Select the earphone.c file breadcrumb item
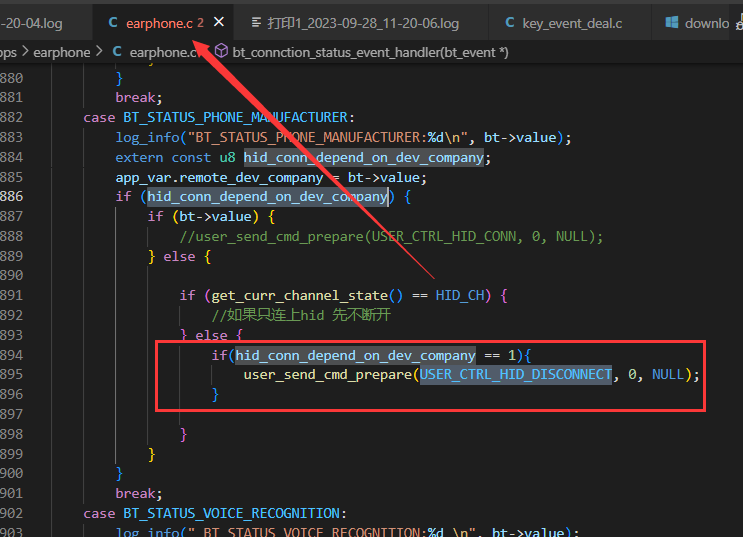Screen dimensions: 743x537 pyautogui.click(x=163, y=53)
